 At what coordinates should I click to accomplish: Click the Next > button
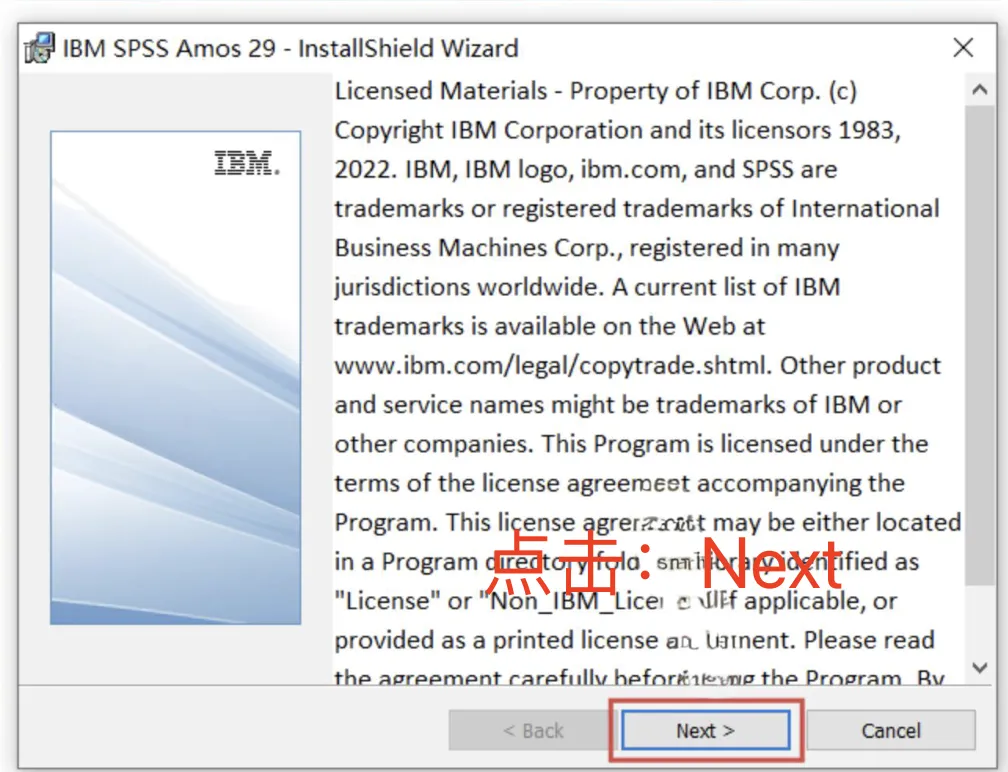[705, 730]
